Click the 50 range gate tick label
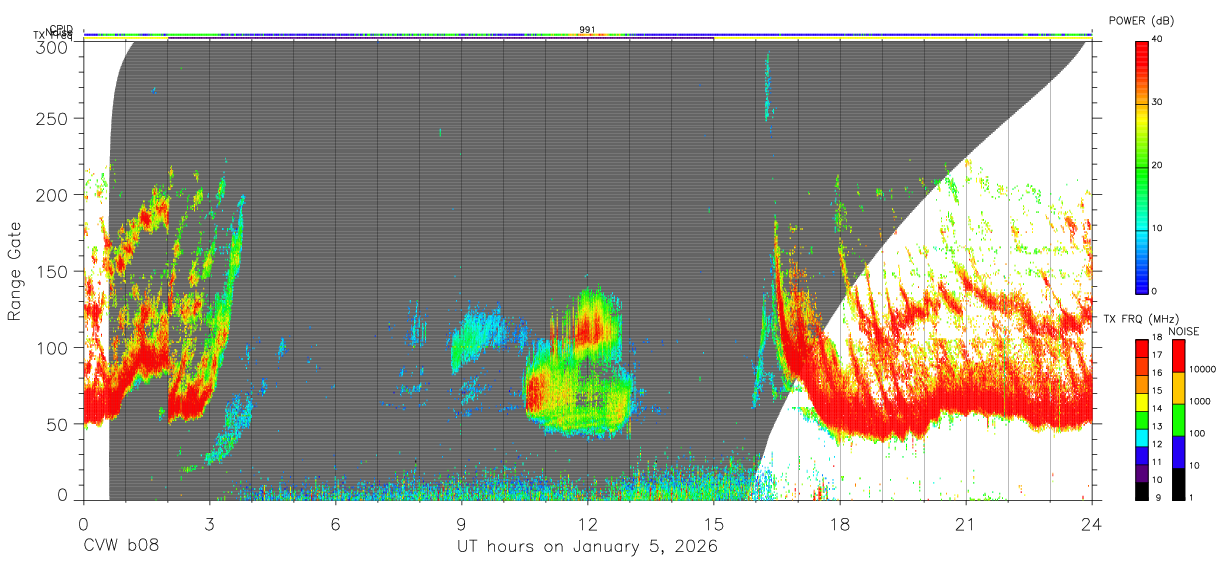This screenshot has width=1228, height=567. 59,424
